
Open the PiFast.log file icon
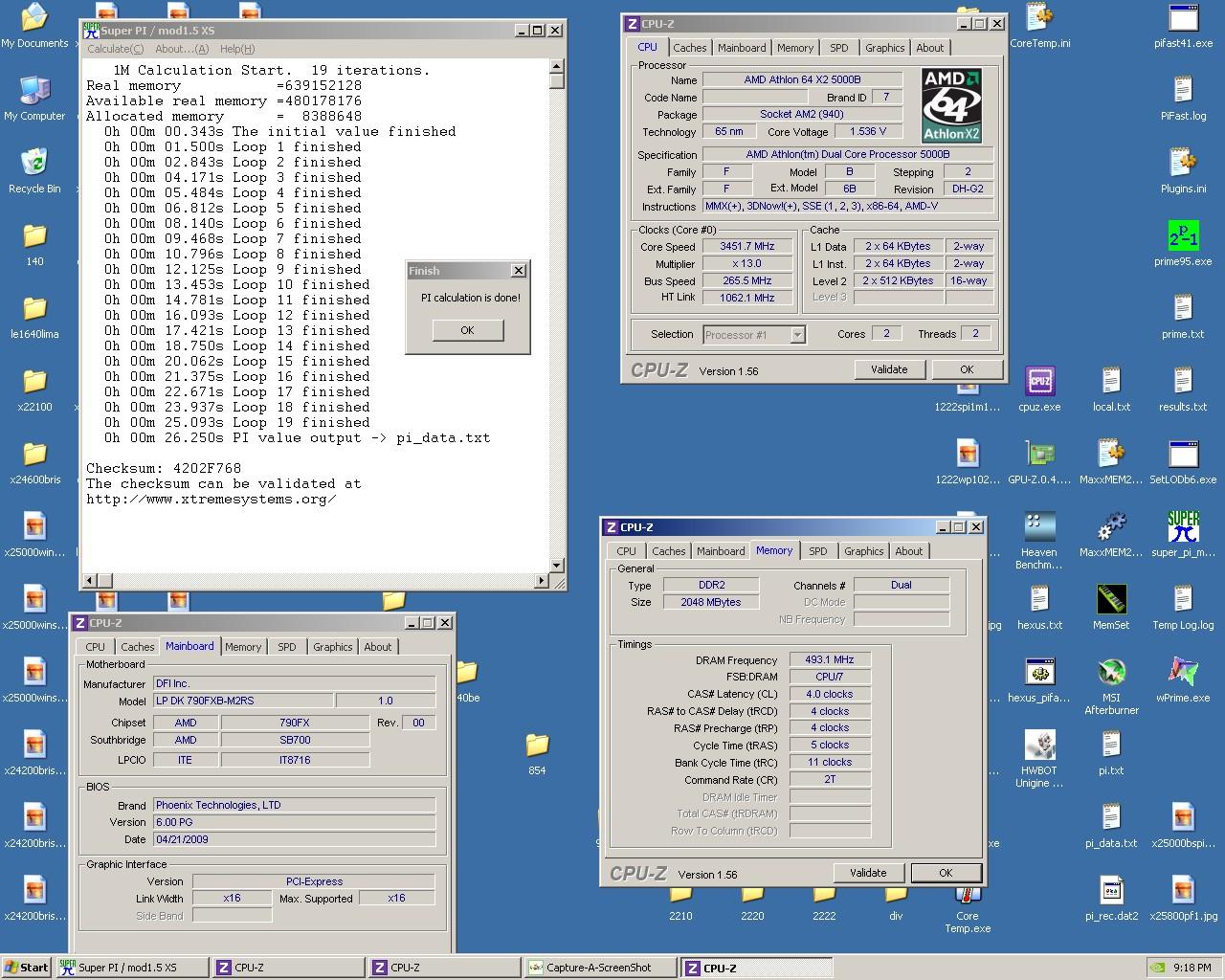(x=1183, y=98)
